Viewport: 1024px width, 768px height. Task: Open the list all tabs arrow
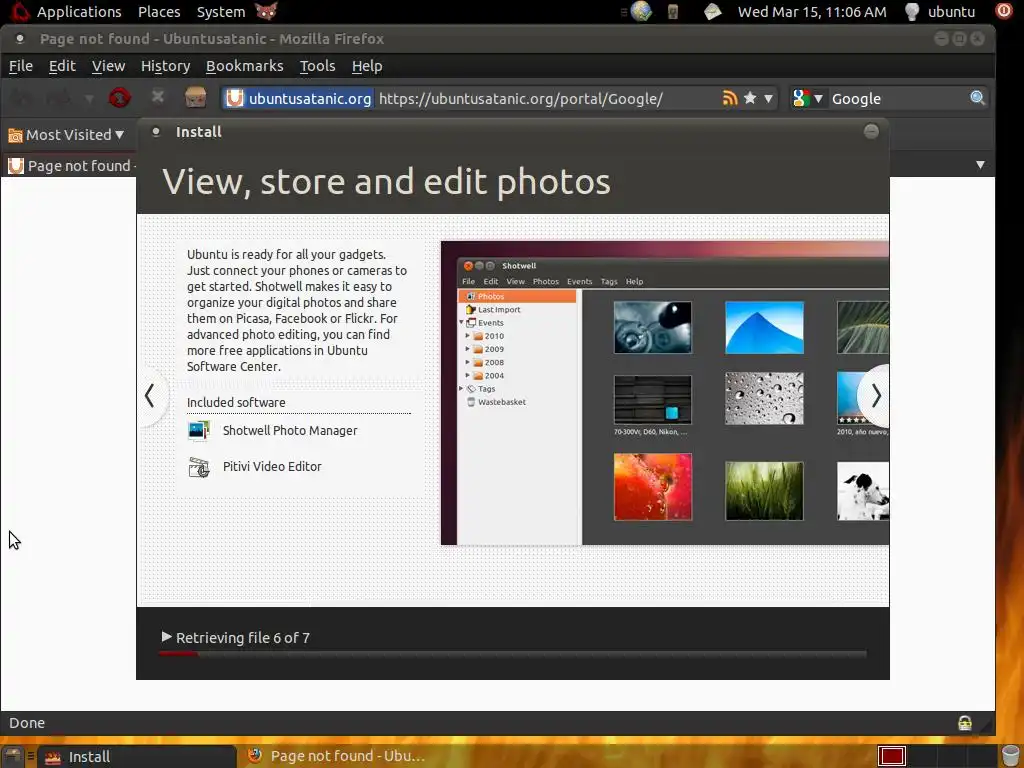(980, 165)
